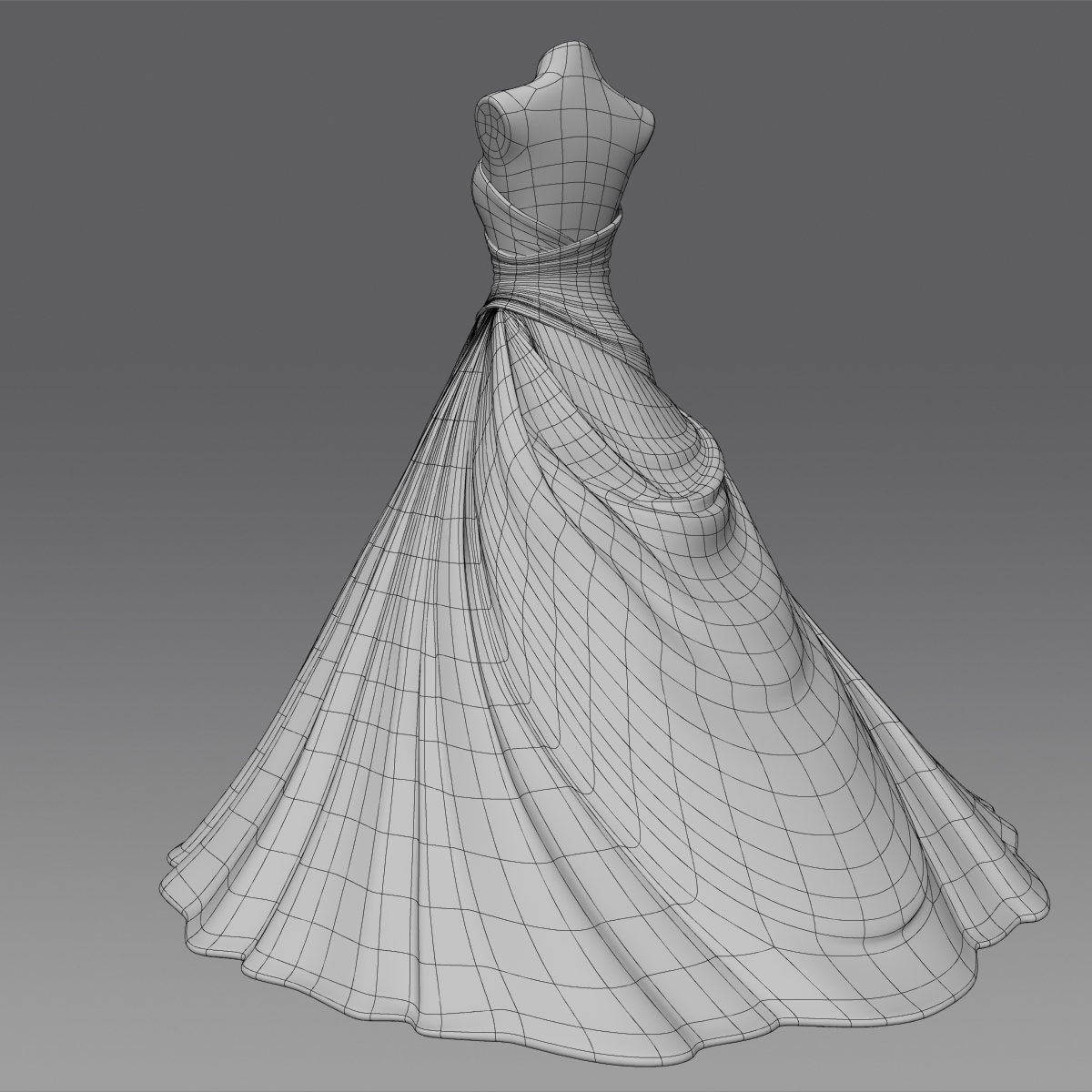
Task: Select the mannequin's upper back mesh
Action: coord(564,164)
